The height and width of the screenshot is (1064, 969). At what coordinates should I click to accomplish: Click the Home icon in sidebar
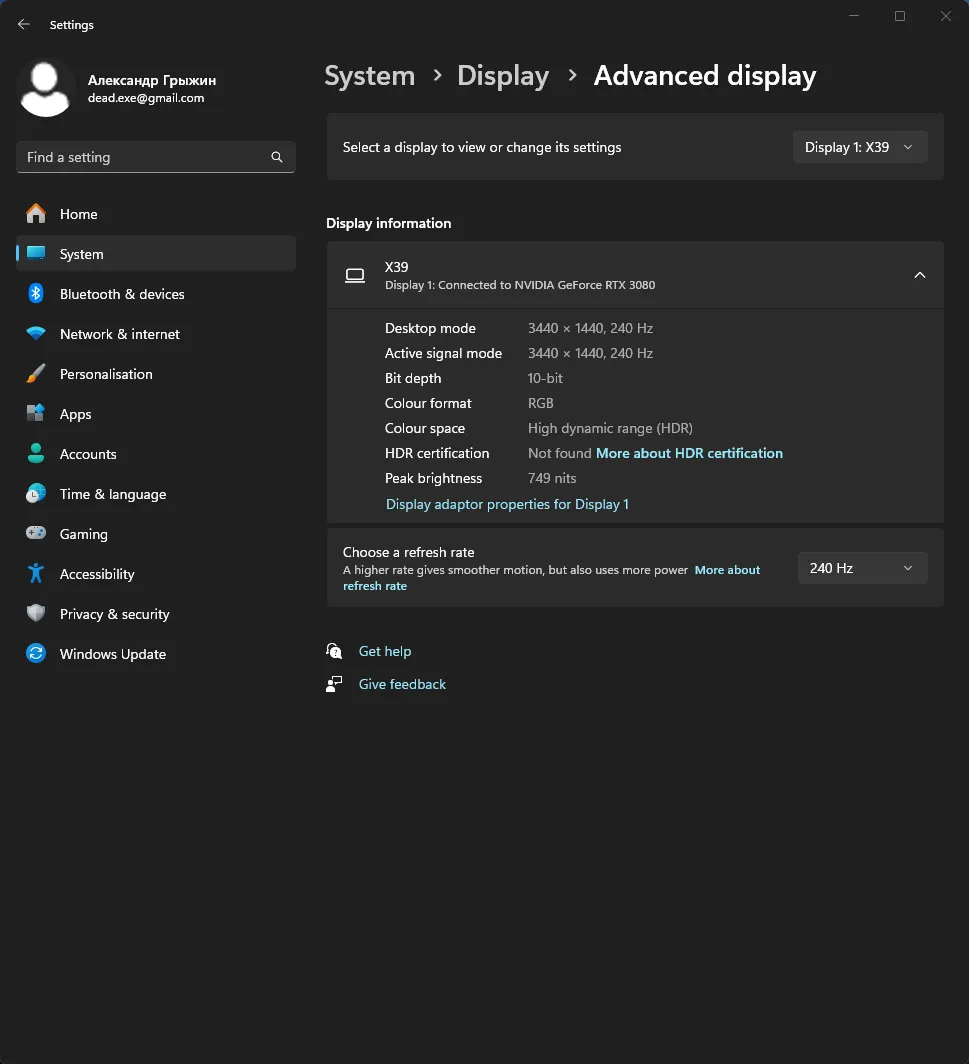(x=36, y=214)
